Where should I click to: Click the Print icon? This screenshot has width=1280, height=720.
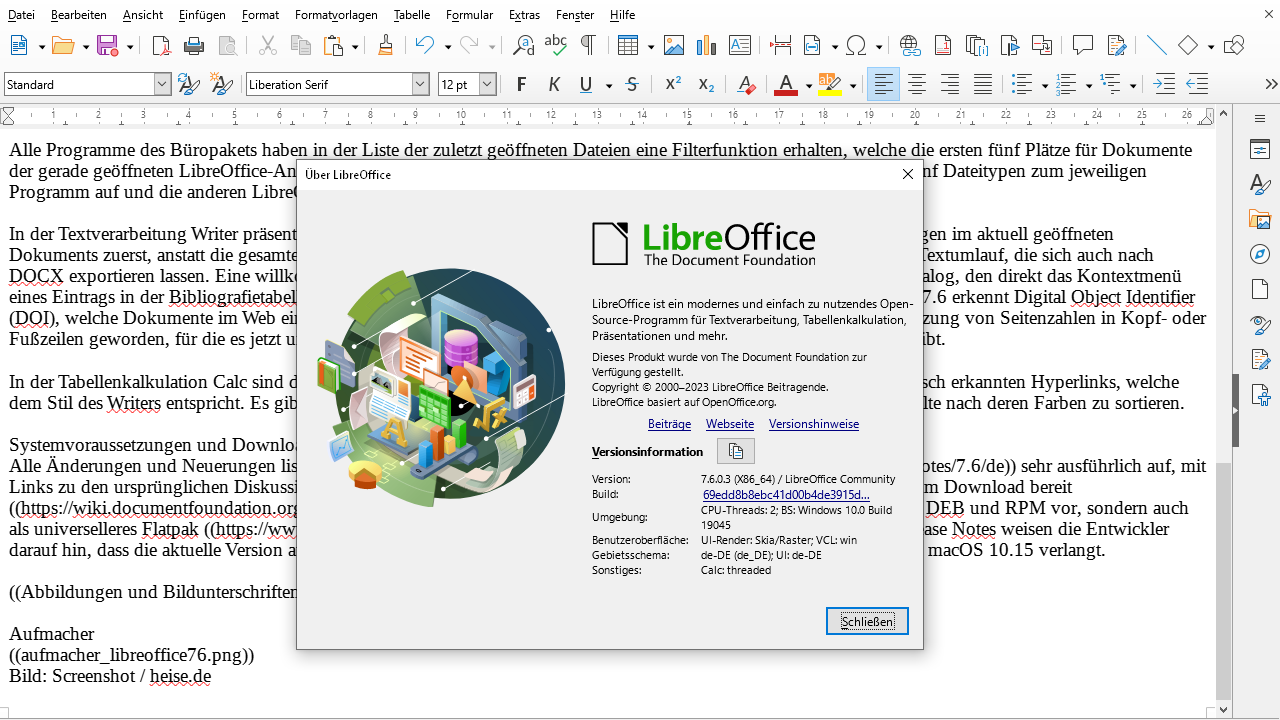click(x=194, y=45)
